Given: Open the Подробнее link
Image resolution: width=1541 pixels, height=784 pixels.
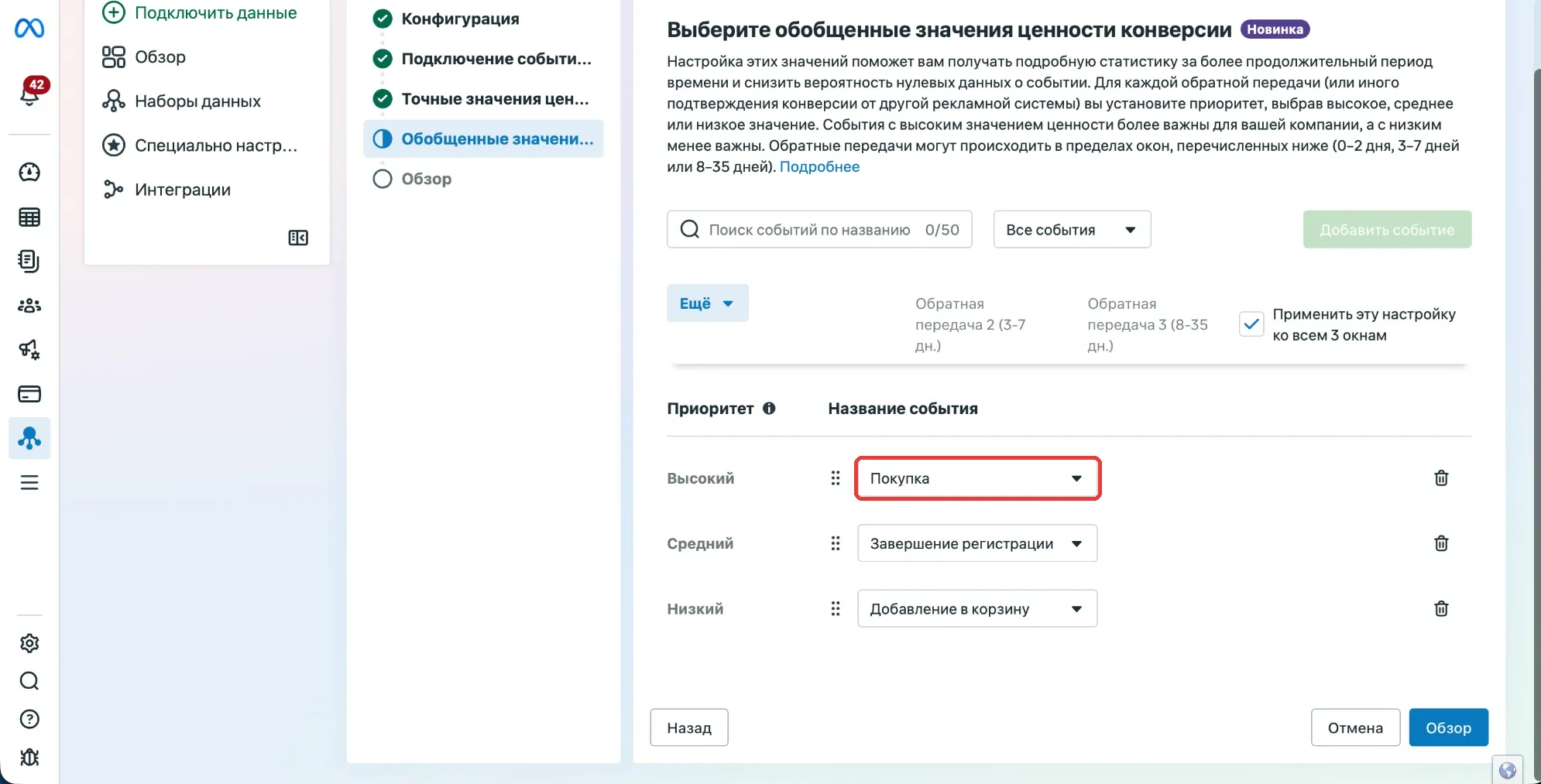Looking at the screenshot, I should [x=819, y=167].
